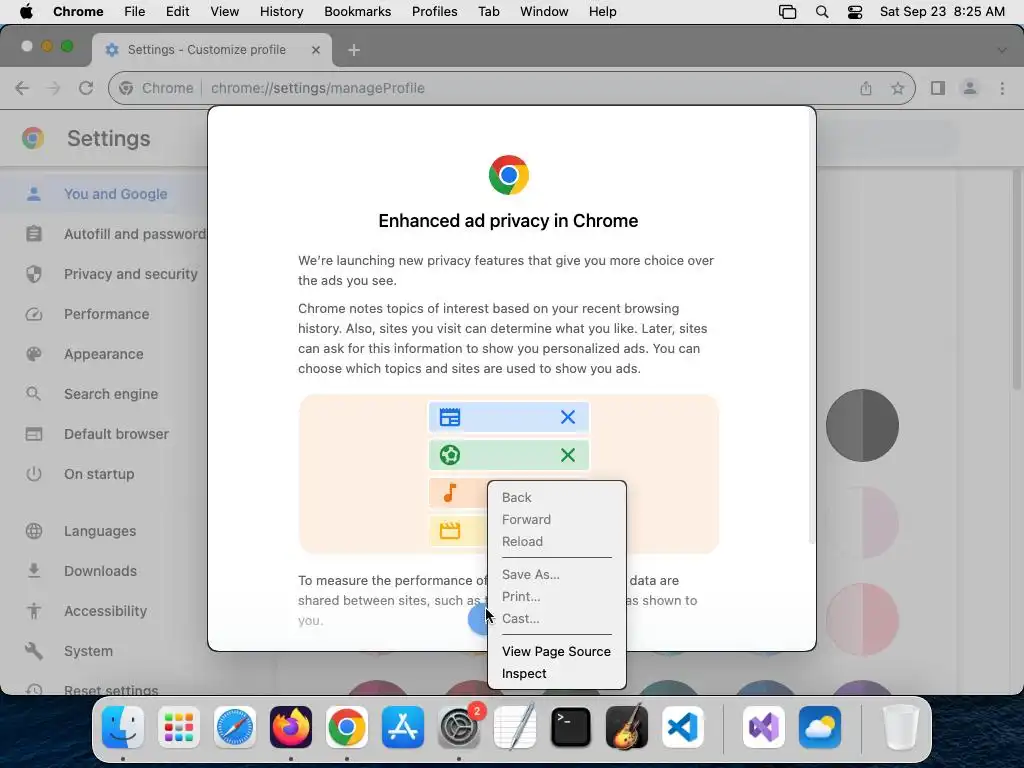Bookmark this page with star icon
The image size is (1024, 768).
(x=898, y=88)
